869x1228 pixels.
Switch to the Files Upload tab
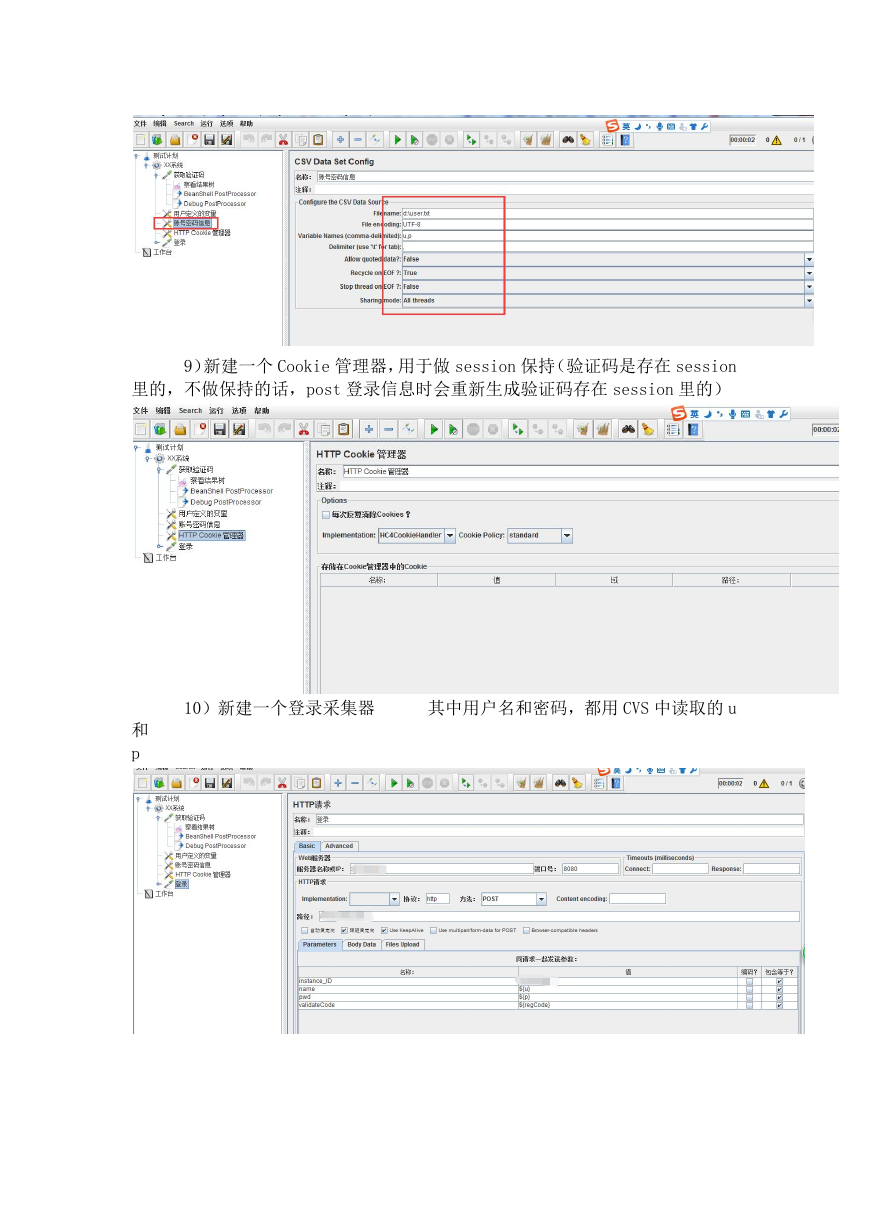[x=402, y=944]
